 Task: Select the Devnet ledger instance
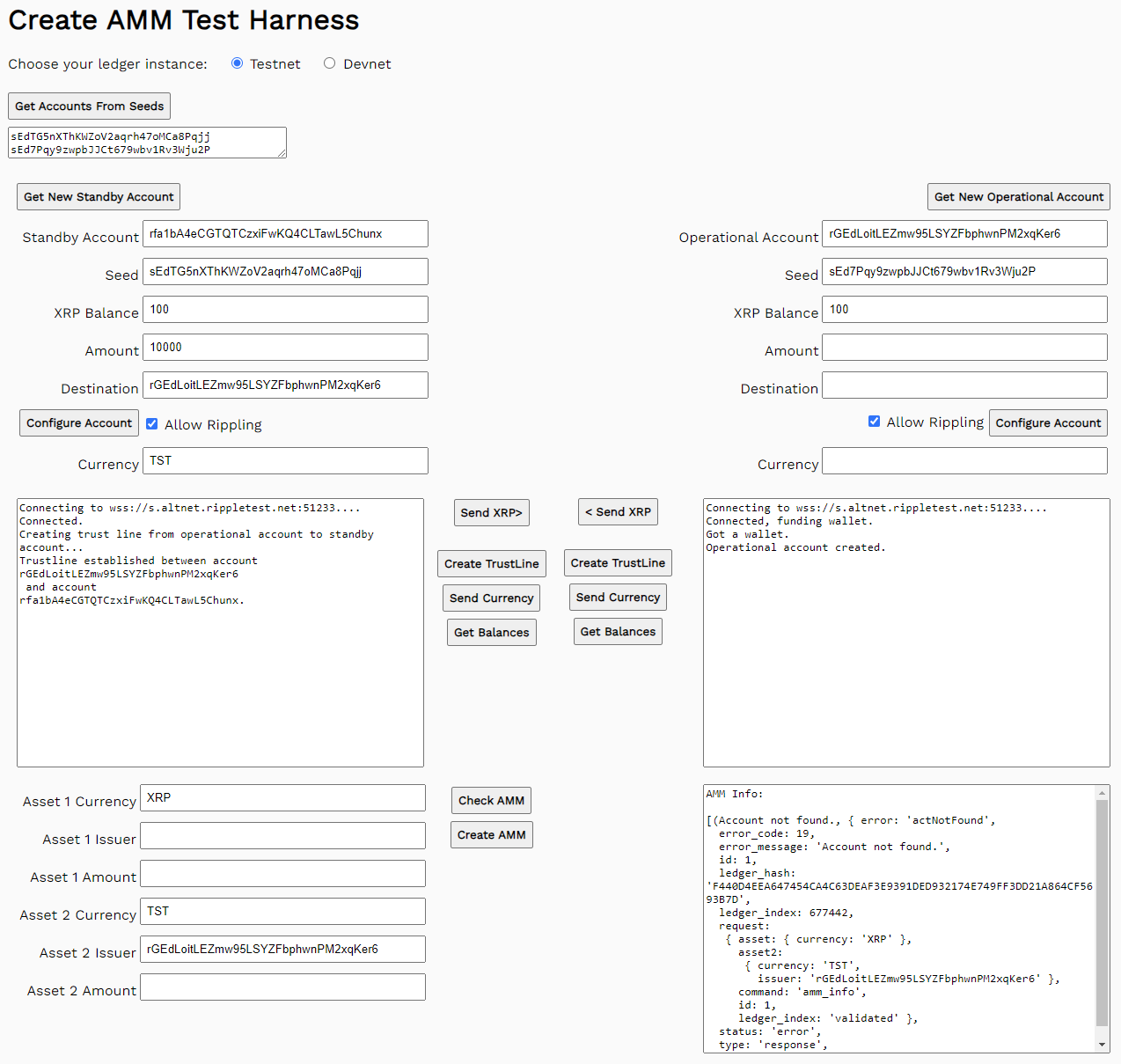[x=329, y=62]
